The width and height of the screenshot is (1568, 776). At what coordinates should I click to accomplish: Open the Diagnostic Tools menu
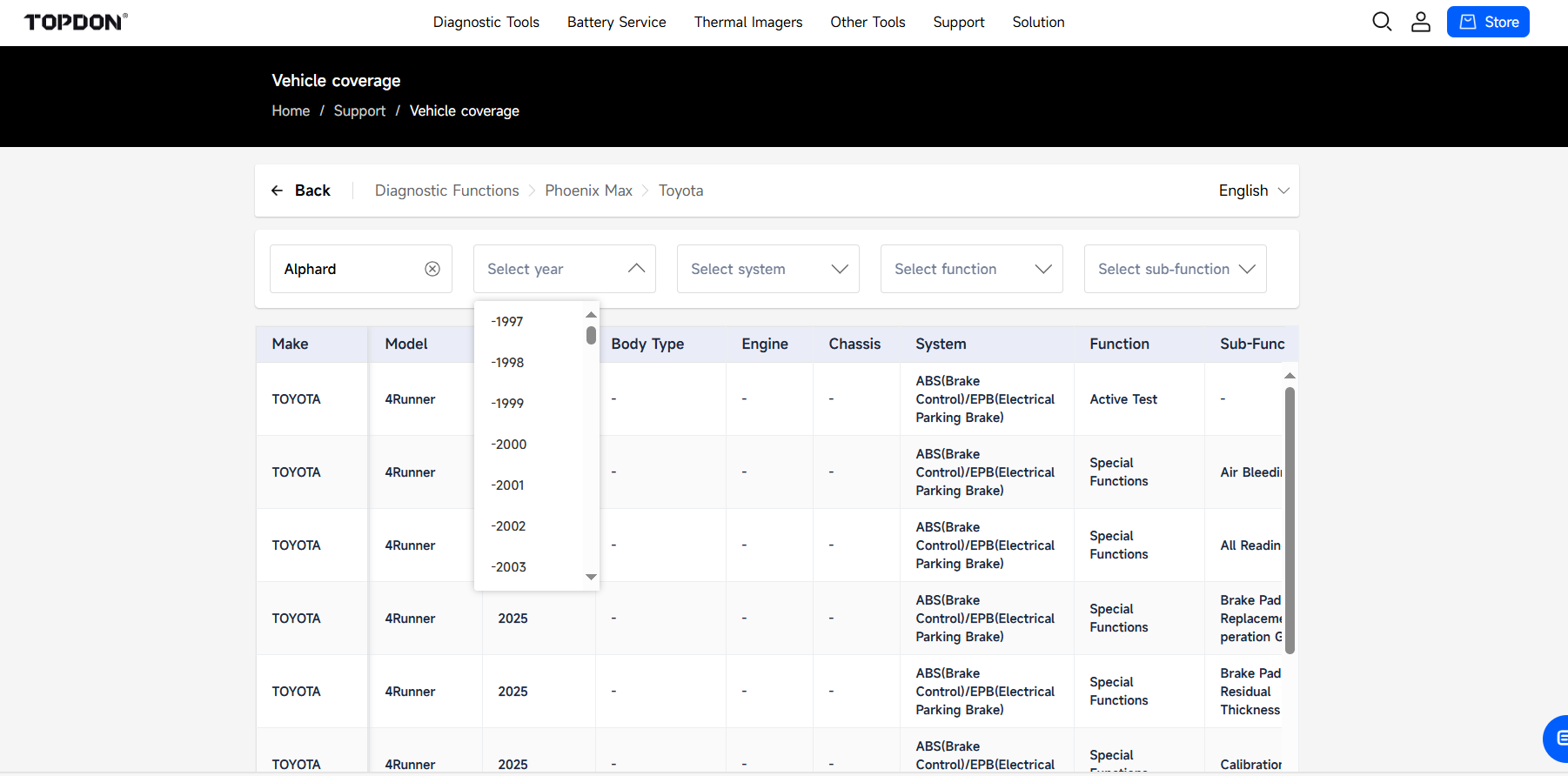[486, 22]
